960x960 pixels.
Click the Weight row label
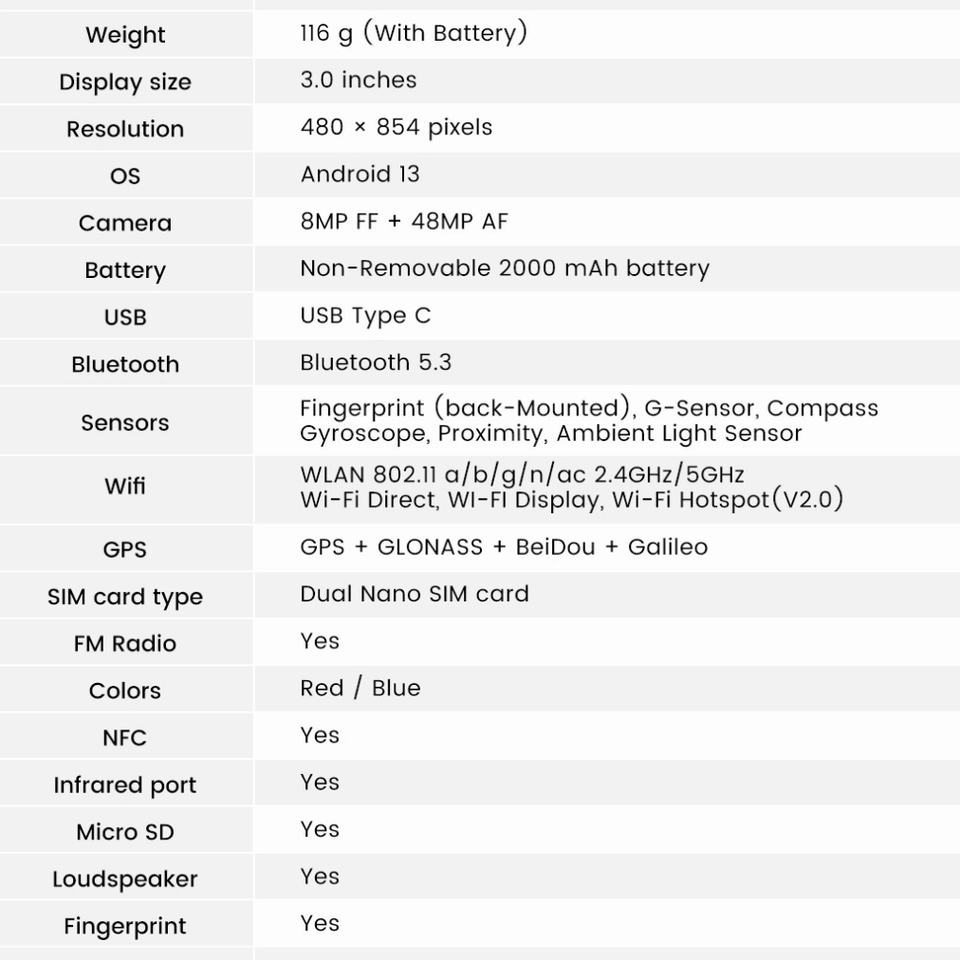coord(125,35)
